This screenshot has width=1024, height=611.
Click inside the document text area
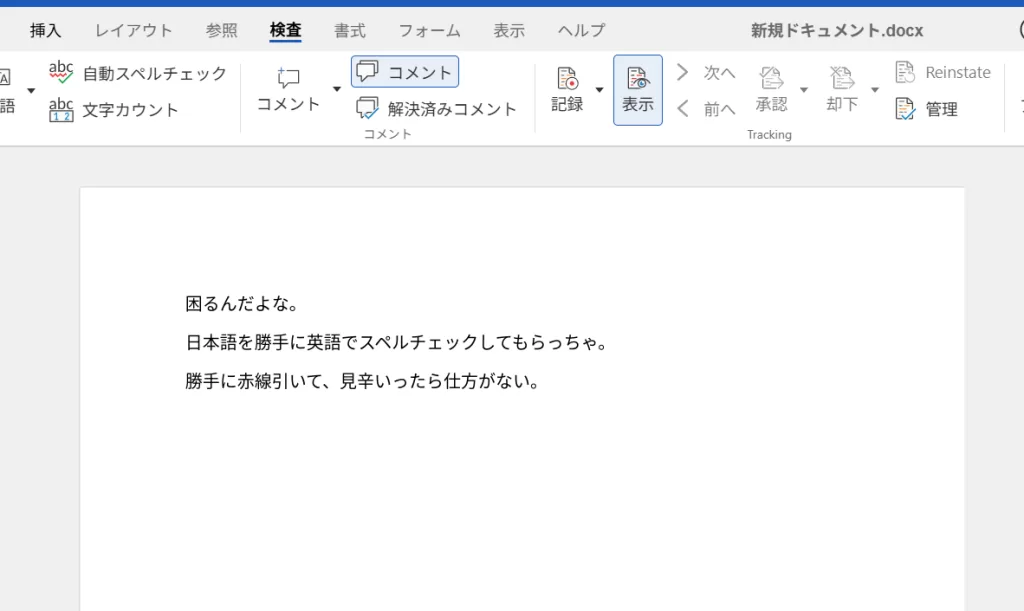coord(400,340)
